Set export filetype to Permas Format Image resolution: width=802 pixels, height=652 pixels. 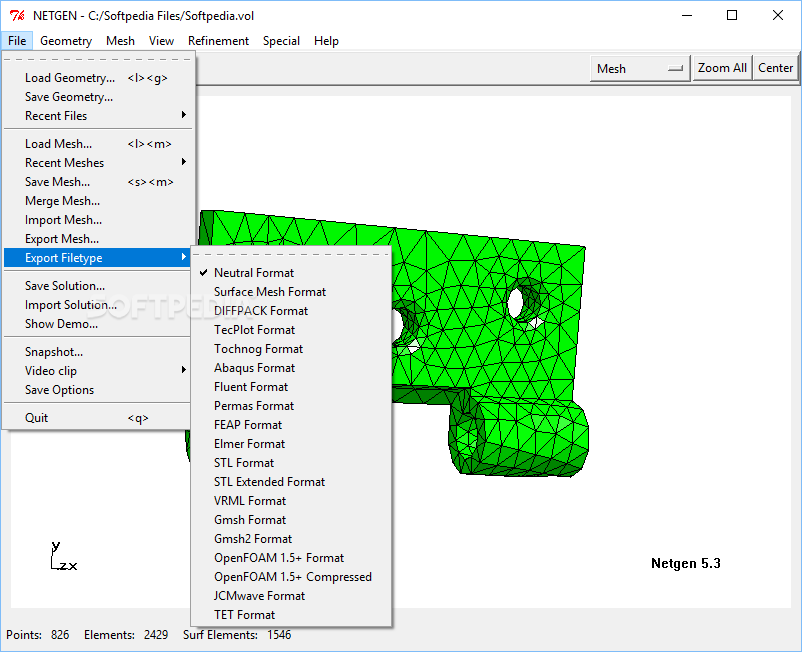pos(291,405)
